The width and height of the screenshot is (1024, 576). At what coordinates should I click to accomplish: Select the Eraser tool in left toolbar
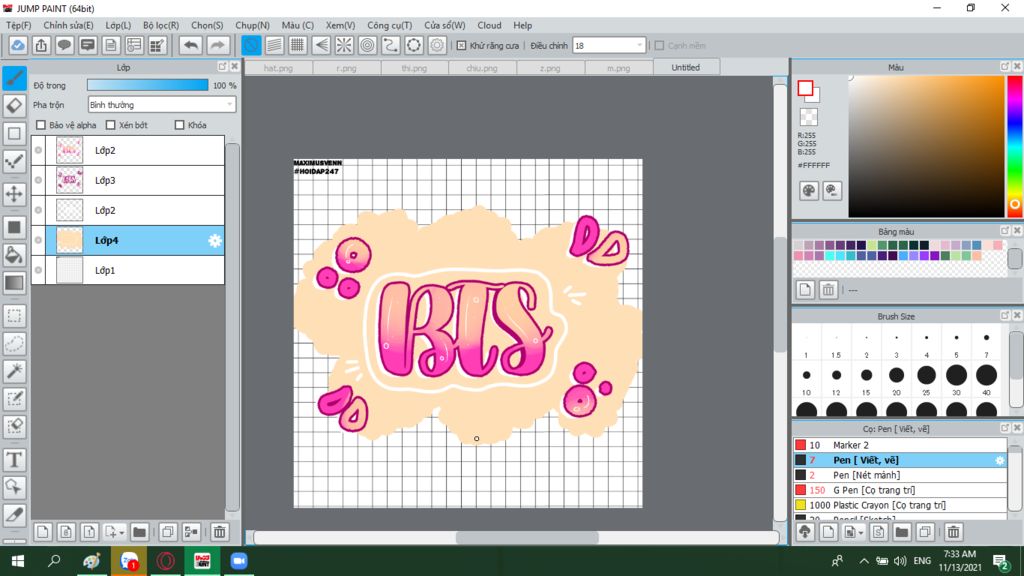click(x=14, y=105)
